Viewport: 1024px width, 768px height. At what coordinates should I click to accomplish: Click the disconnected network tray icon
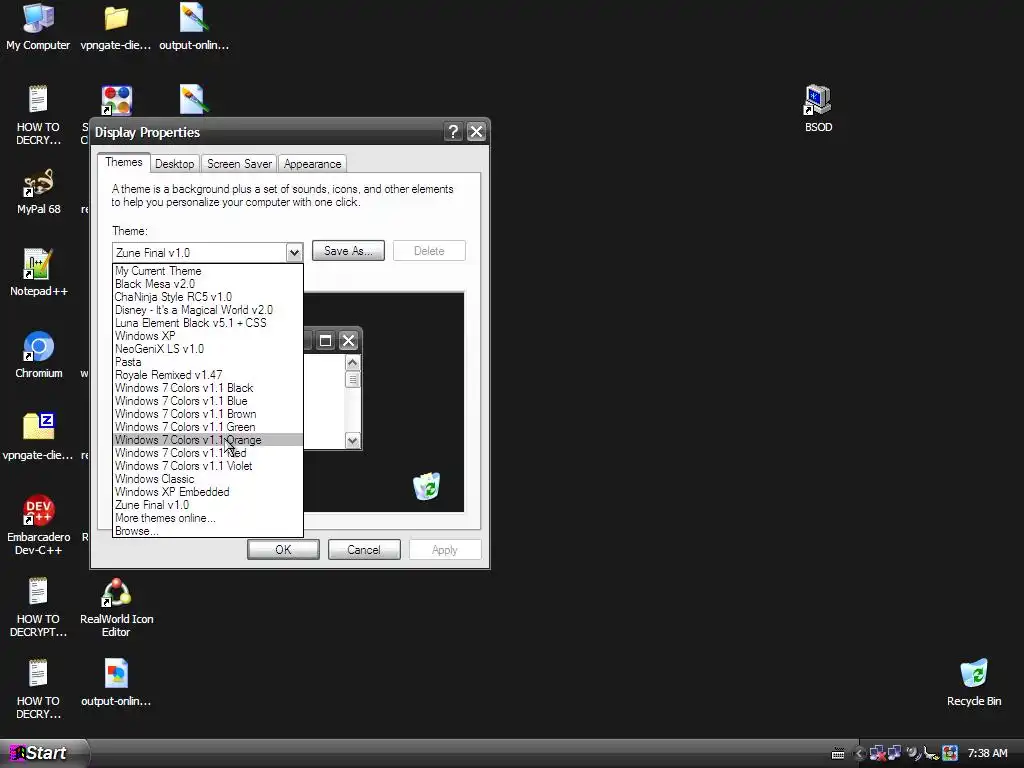pyautogui.click(x=876, y=754)
